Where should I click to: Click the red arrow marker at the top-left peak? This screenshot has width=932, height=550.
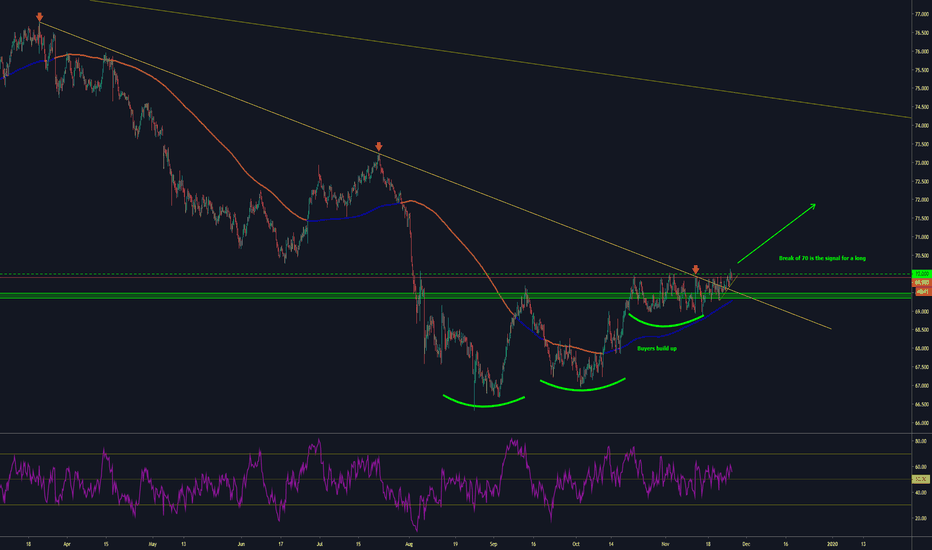(x=39, y=17)
